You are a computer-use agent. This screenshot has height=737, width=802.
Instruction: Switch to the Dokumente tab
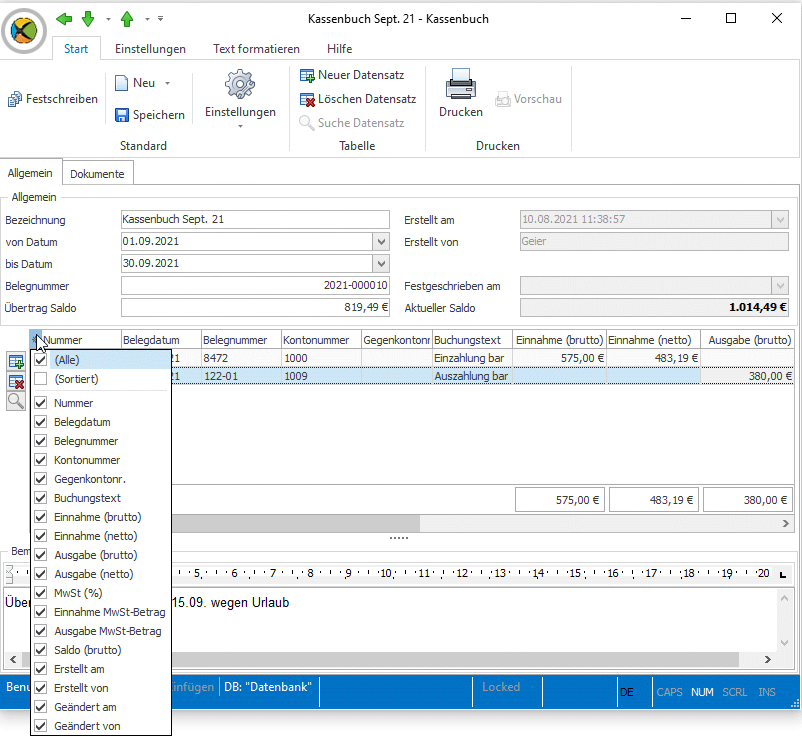click(x=97, y=174)
